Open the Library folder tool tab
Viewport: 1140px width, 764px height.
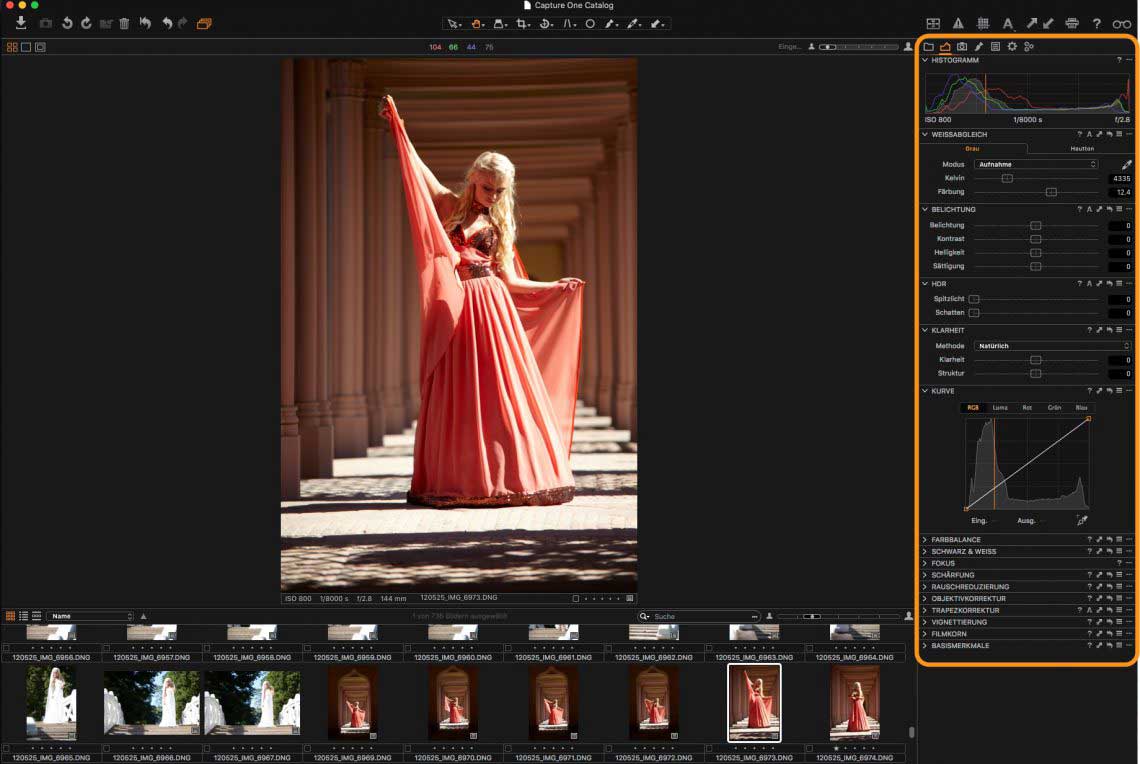(x=928, y=46)
